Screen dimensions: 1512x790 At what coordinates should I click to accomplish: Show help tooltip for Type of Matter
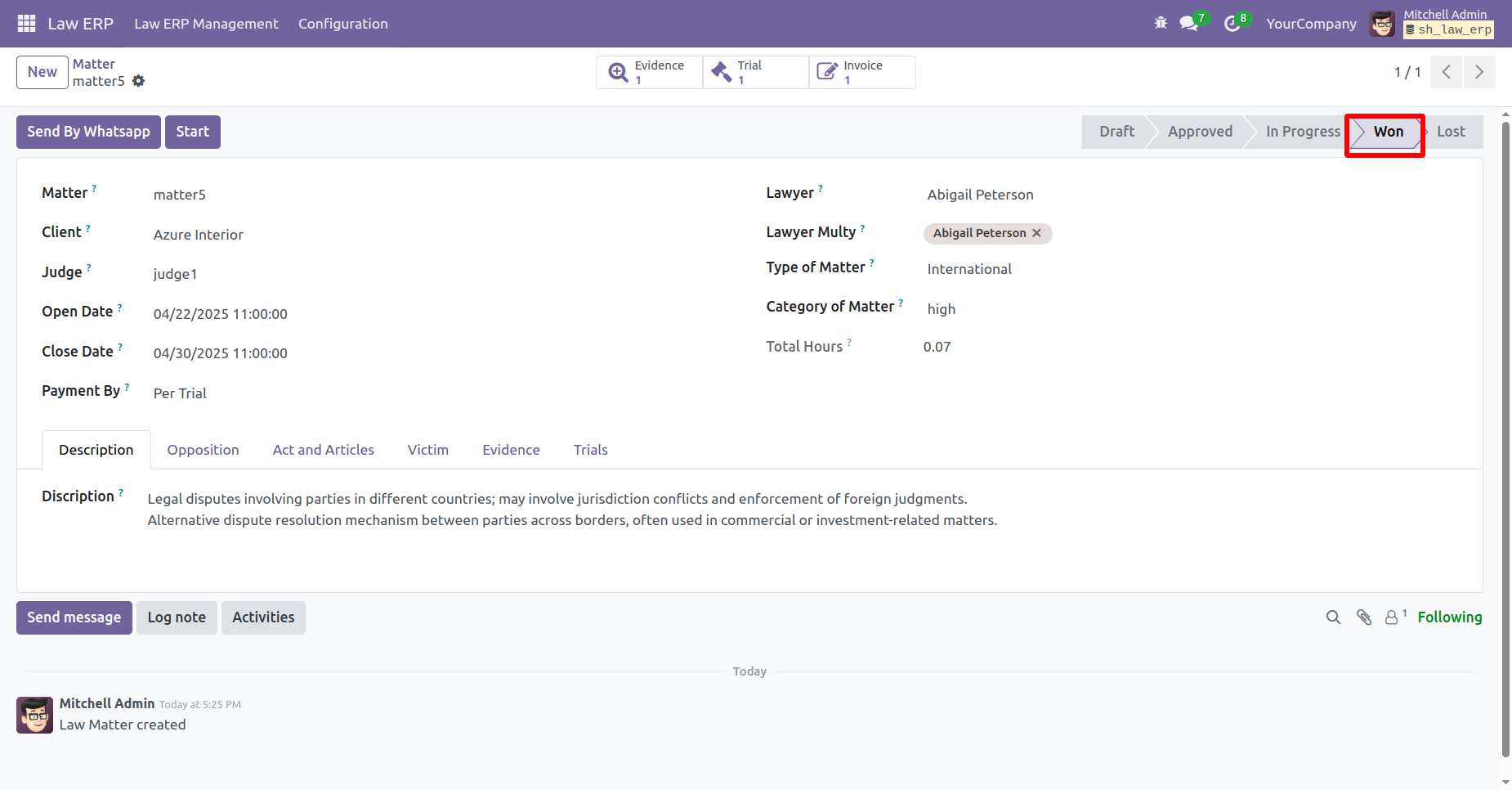click(x=872, y=263)
